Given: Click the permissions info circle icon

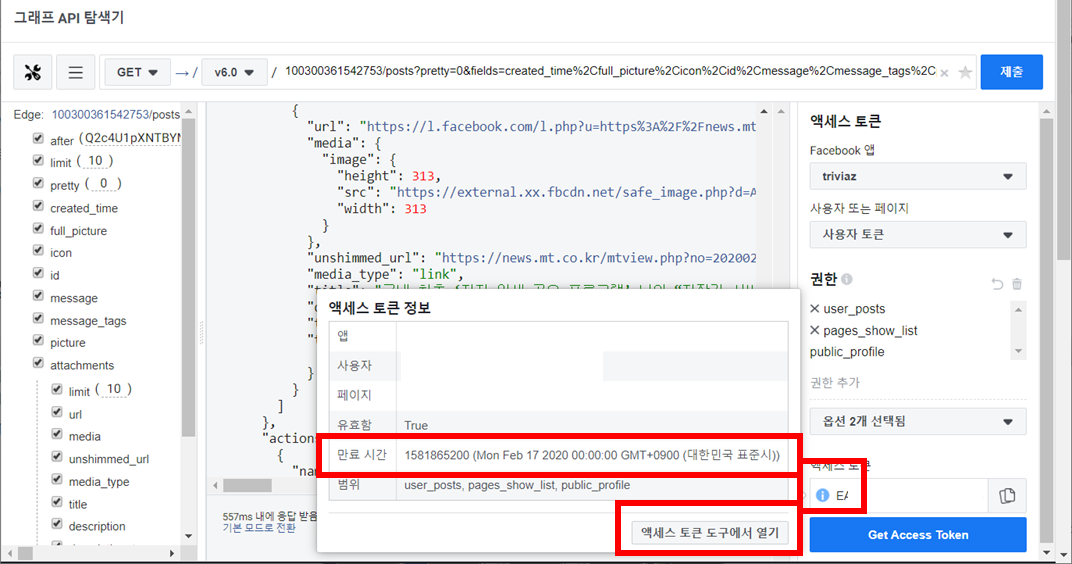Looking at the screenshot, I should tap(847, 279).
